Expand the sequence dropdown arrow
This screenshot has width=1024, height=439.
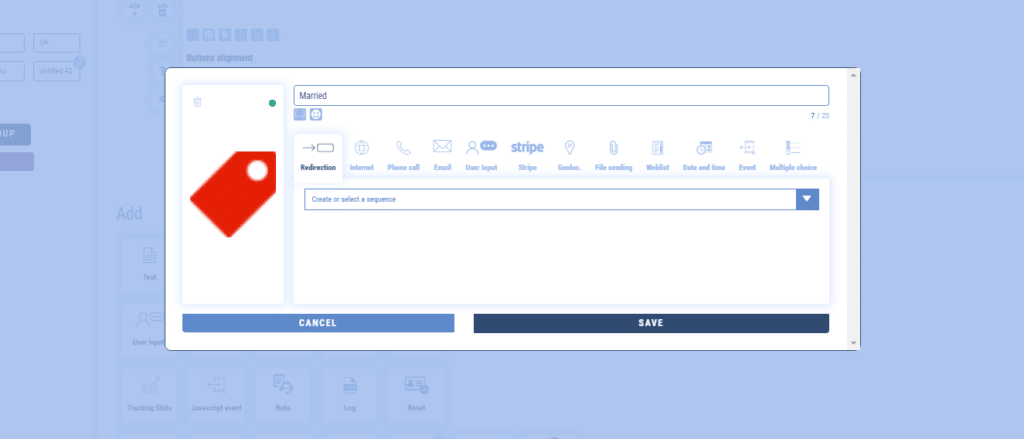[x=807, y=199]
